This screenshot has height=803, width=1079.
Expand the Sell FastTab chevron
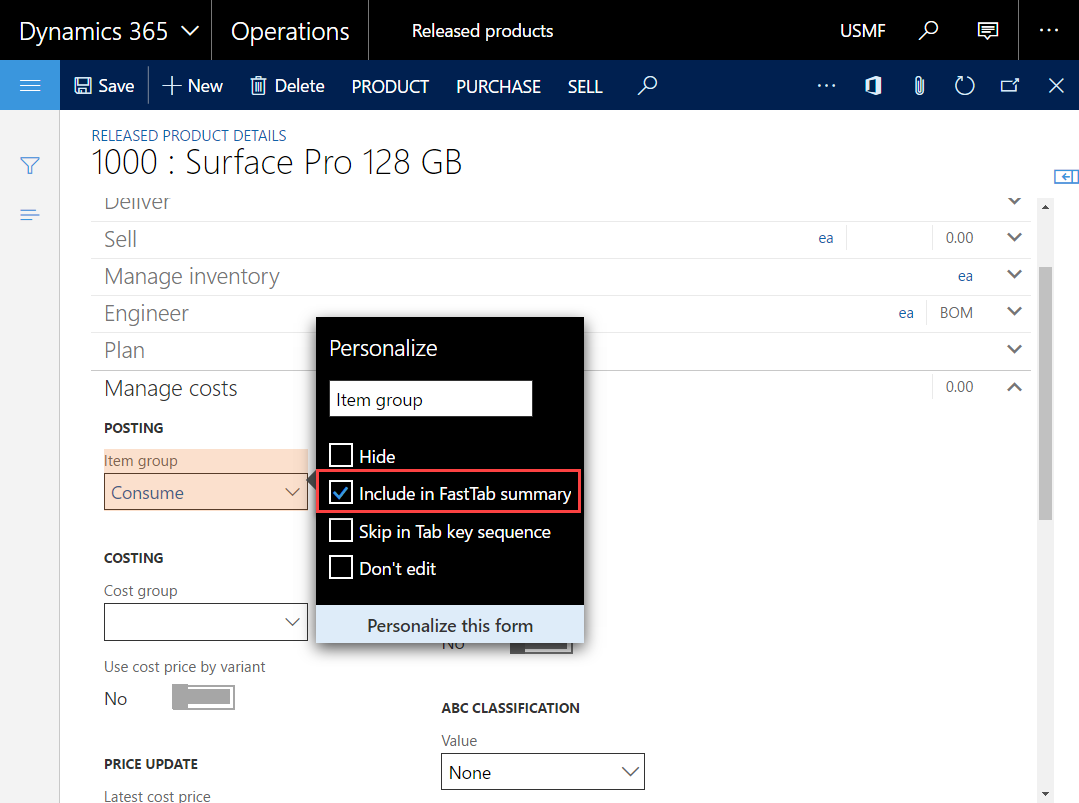click(1014, 238)
